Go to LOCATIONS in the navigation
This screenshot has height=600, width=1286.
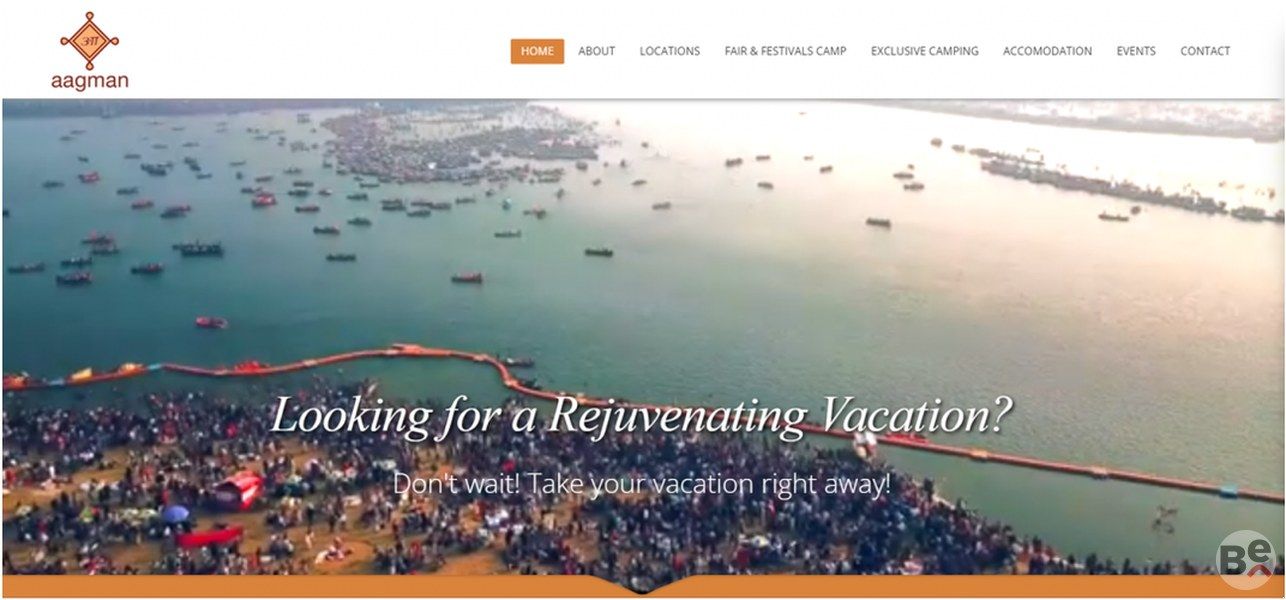tap(670, 51)
